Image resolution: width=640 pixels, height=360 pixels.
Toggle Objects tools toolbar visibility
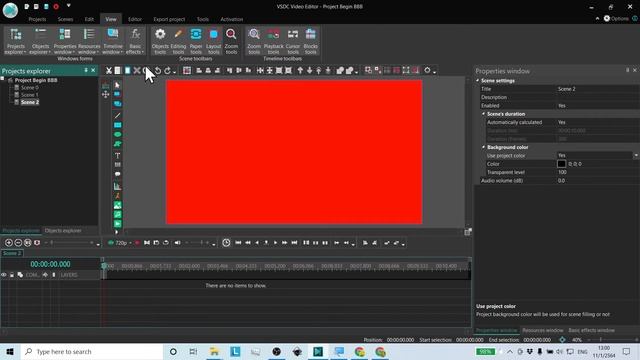coord(160,41)
